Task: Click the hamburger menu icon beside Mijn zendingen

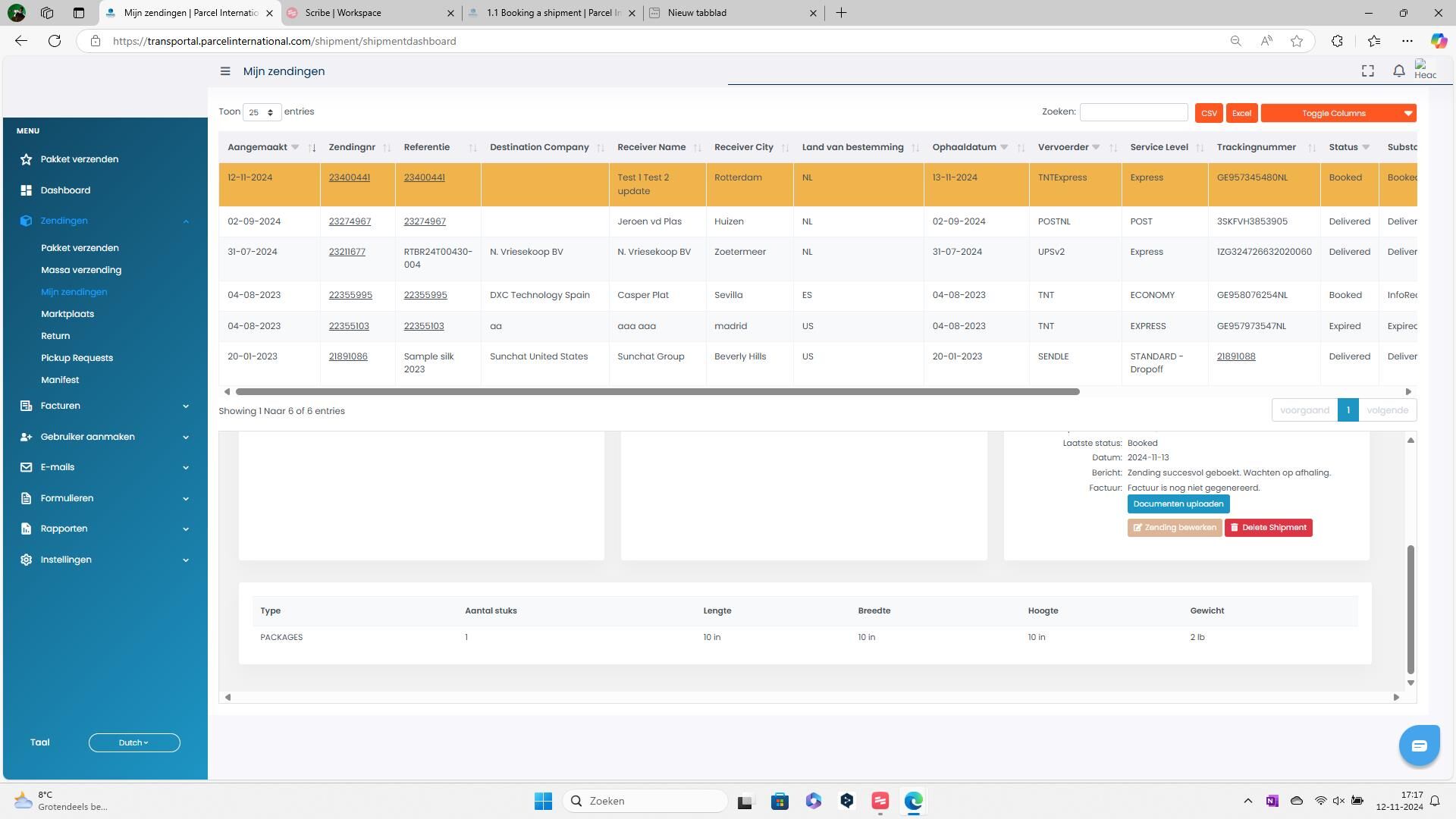Action: tap(225, 71)
